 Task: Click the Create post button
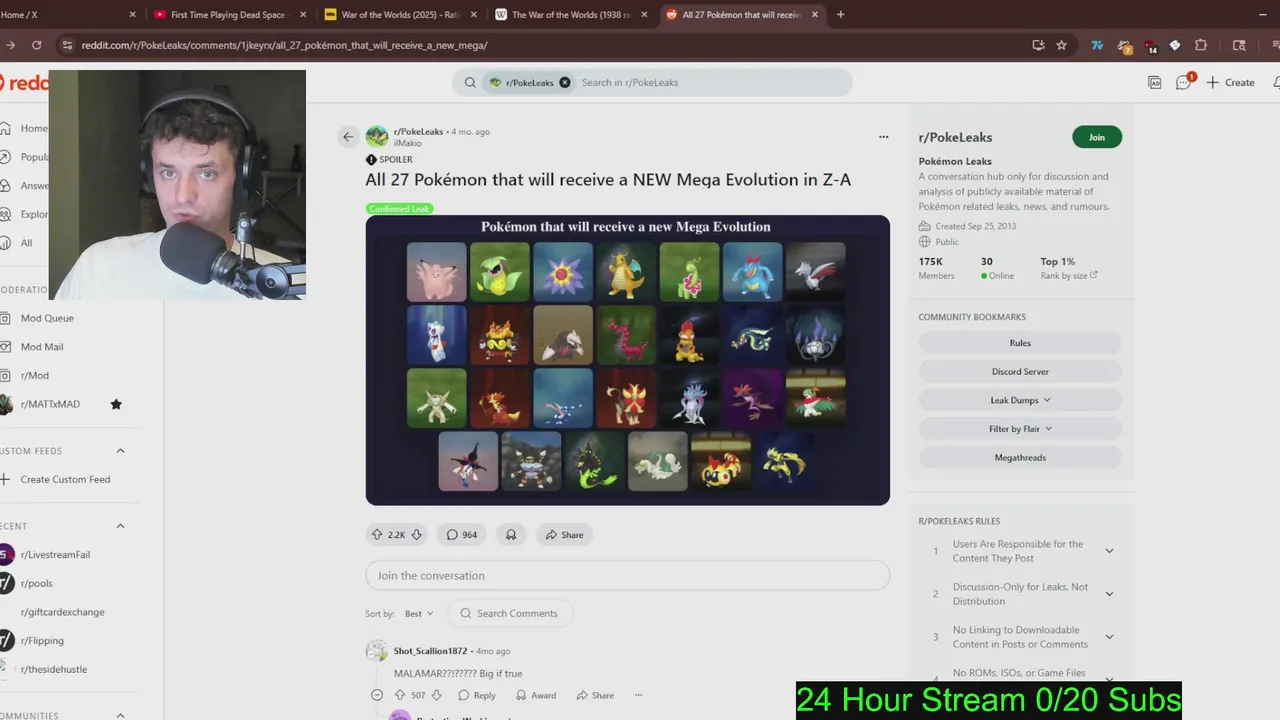1230,82
